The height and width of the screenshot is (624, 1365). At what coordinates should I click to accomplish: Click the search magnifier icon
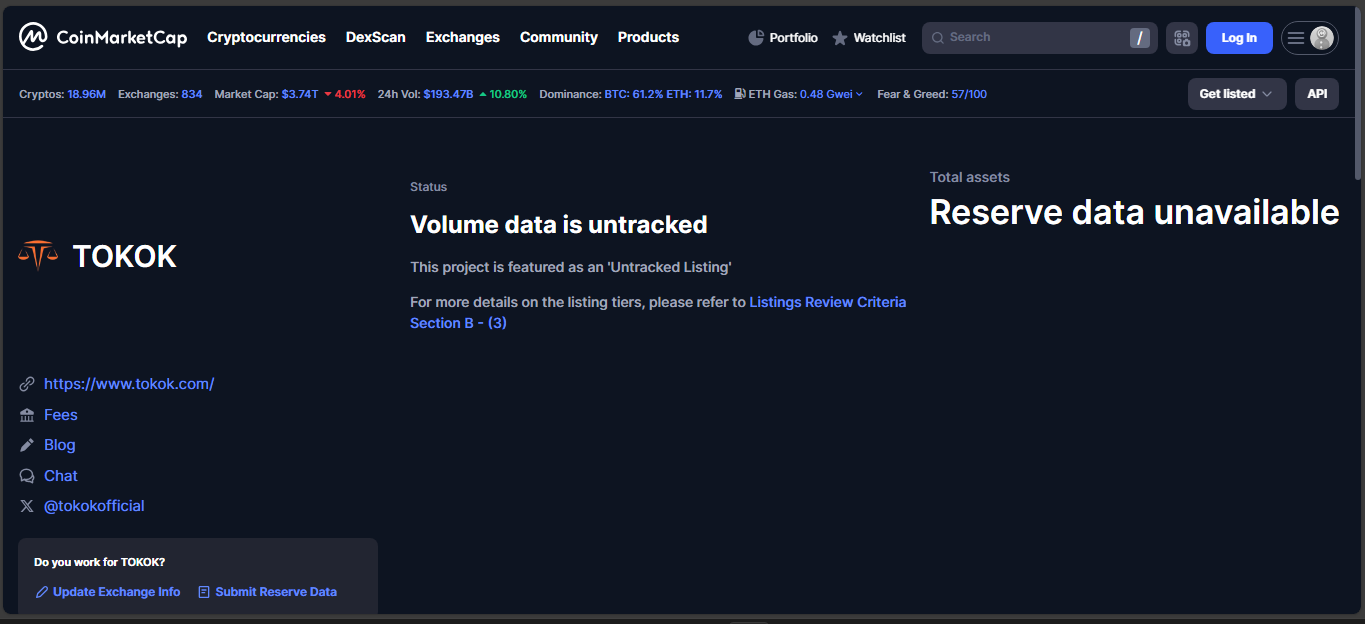[938, 38]
